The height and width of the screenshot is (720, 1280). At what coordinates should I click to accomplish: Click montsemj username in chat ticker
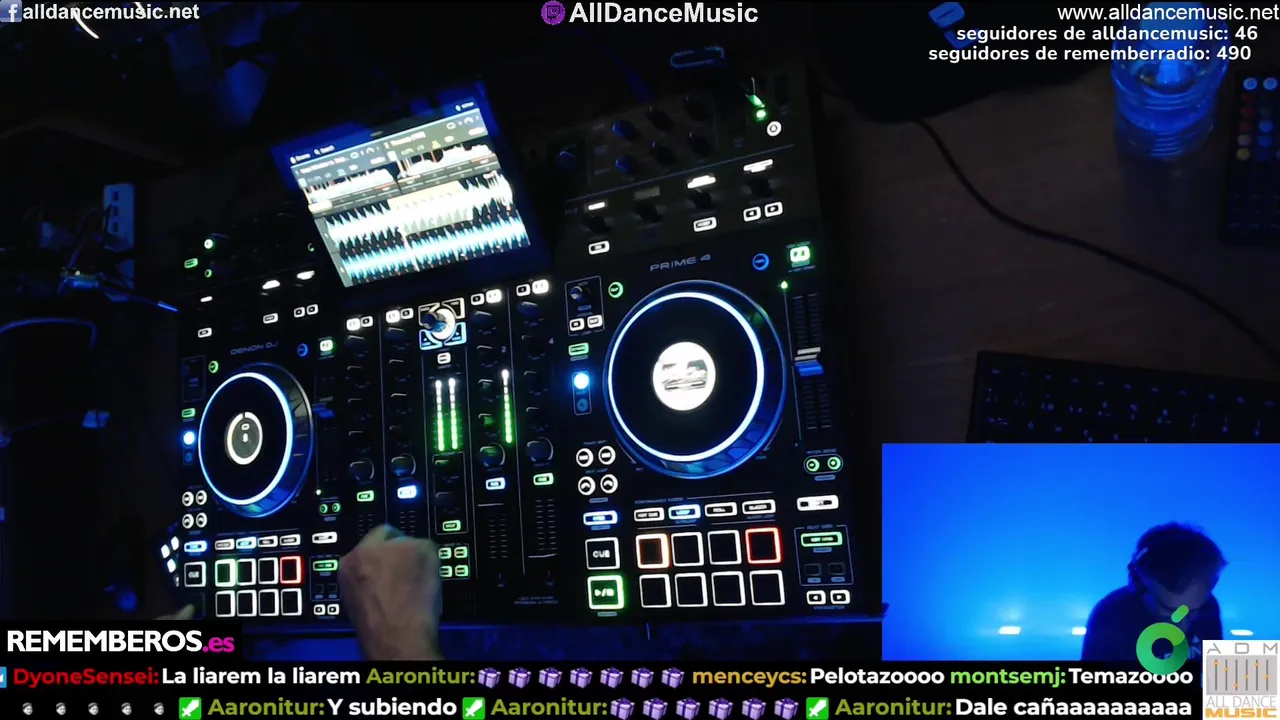tap(1007, 677)
